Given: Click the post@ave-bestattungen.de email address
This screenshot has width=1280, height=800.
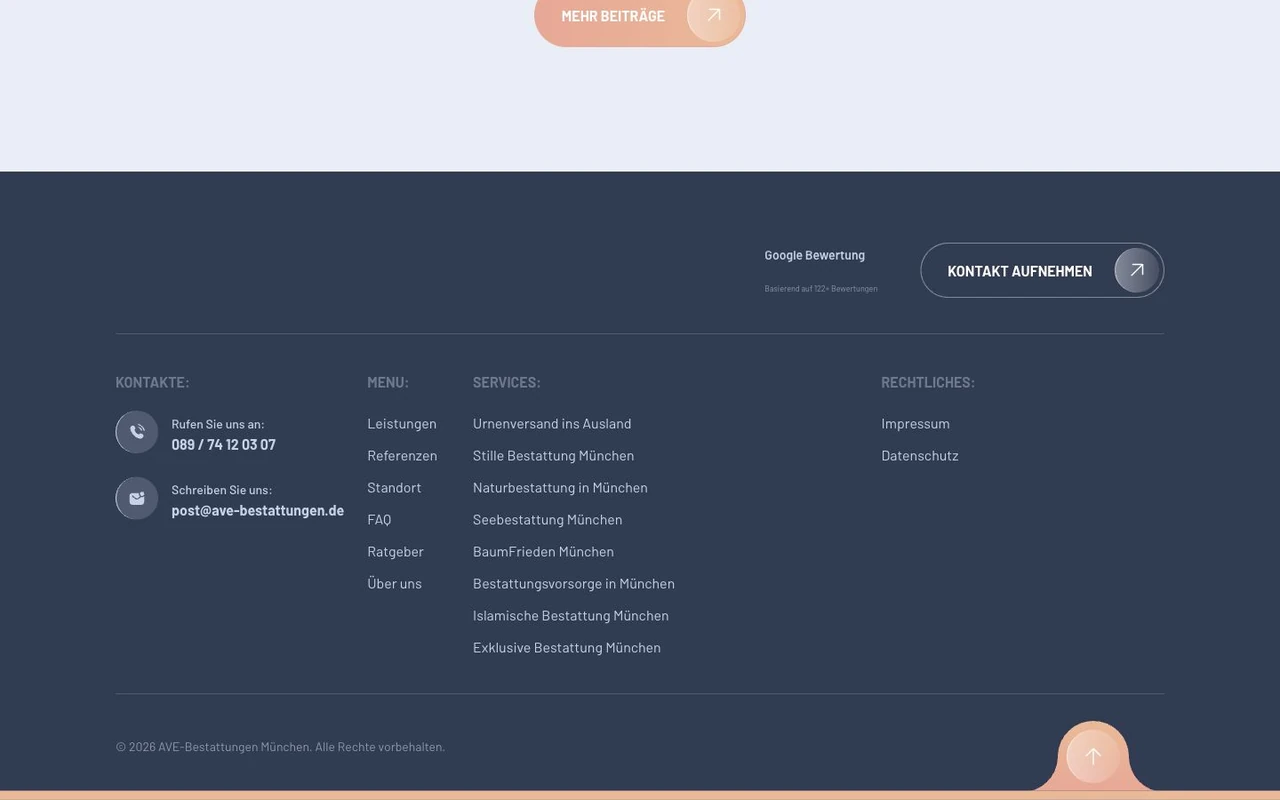Looking at the screenshot, I should click(257, 510).
